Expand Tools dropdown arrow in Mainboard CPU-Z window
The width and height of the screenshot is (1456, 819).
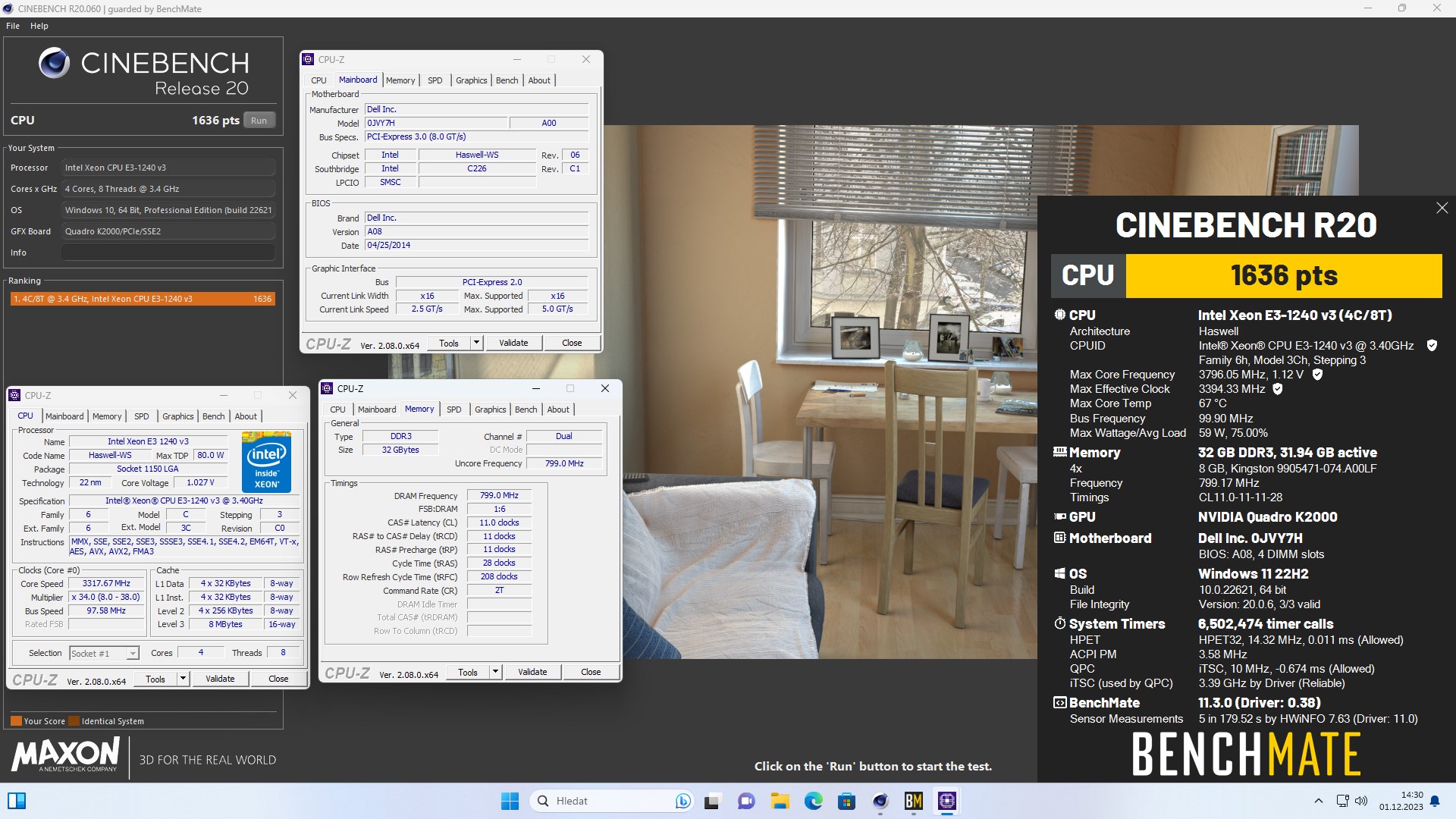(x=476, y=343)
